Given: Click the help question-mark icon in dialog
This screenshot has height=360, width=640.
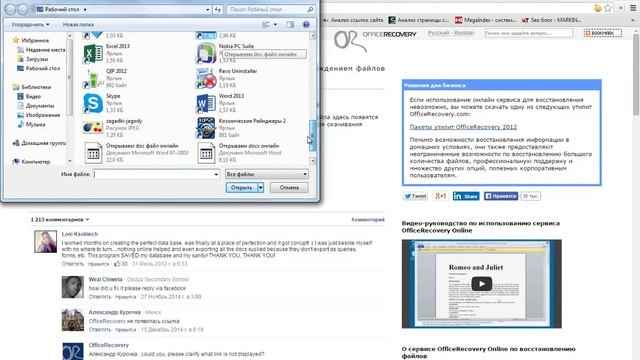Looking at the screenshot, I should tap(306, 24).
